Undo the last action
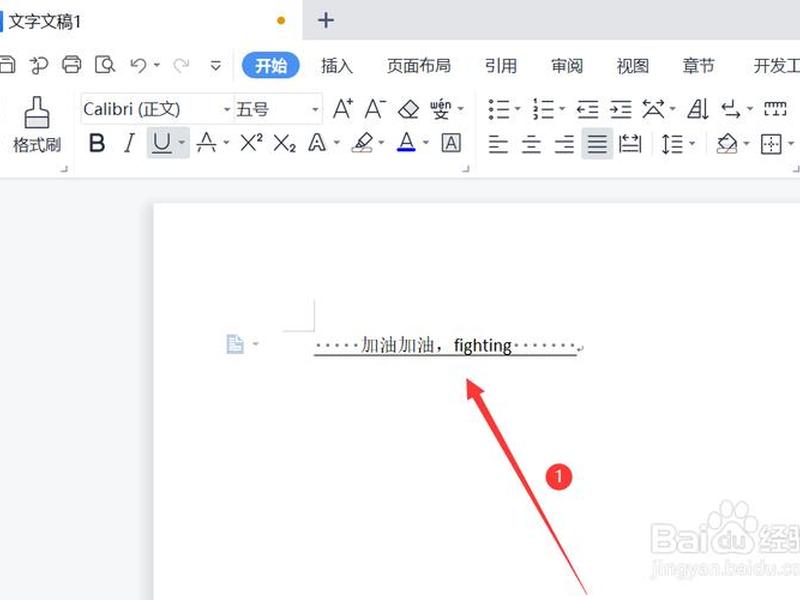This screenshot has height=600, width=800. [138, 65]
